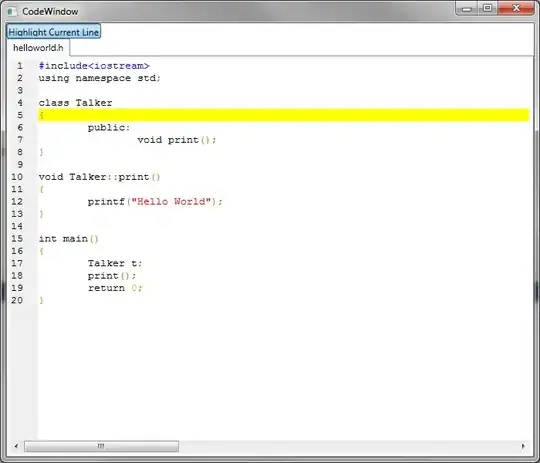
Task: Click the CodeWindow app icon in title bar
Action: click(12, 12)
